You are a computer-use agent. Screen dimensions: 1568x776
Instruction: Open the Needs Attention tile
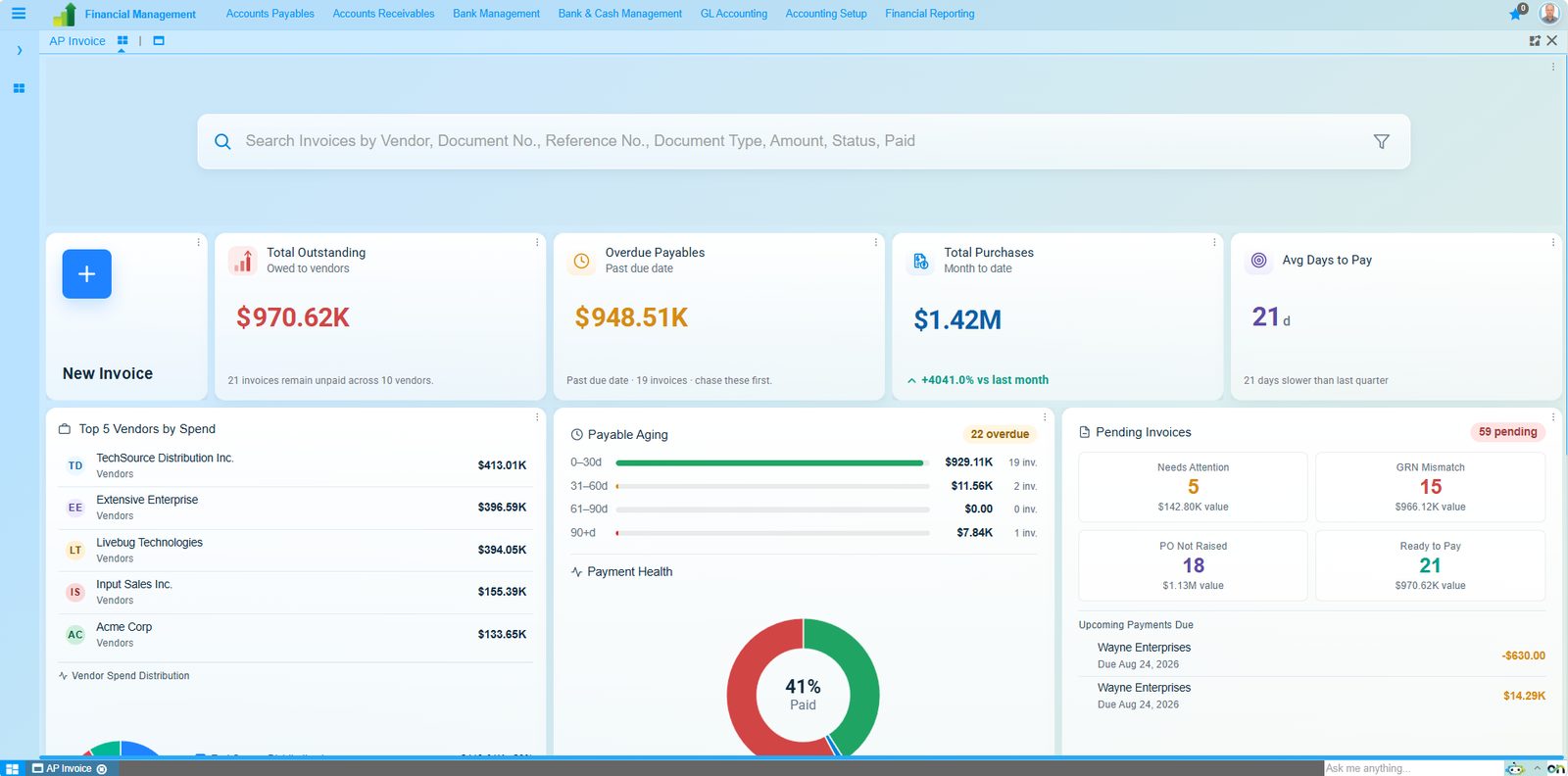click(1193, 487)
